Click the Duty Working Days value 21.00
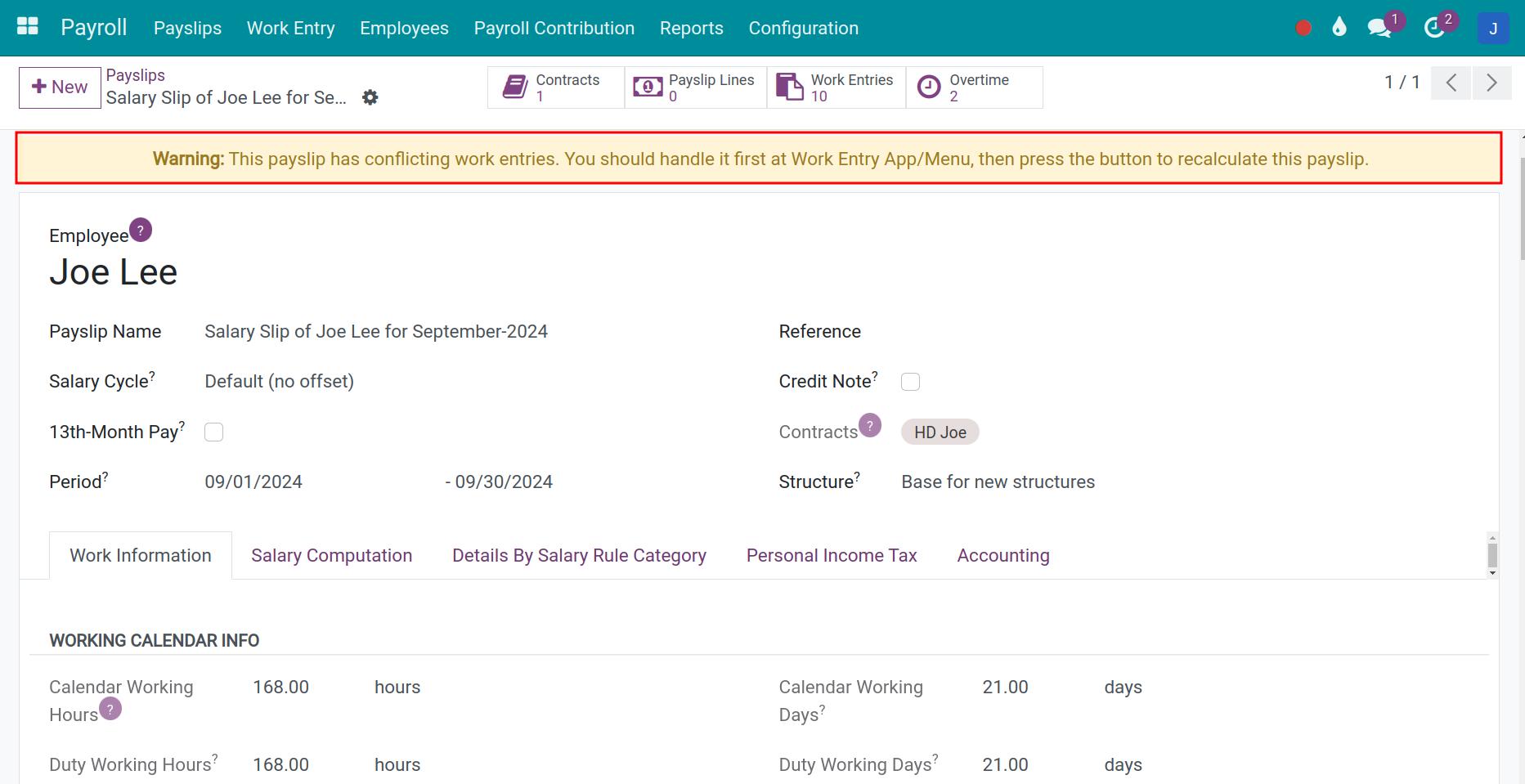The height and width of the screenshot is (784, 1525). click(x=1005, y=765)
